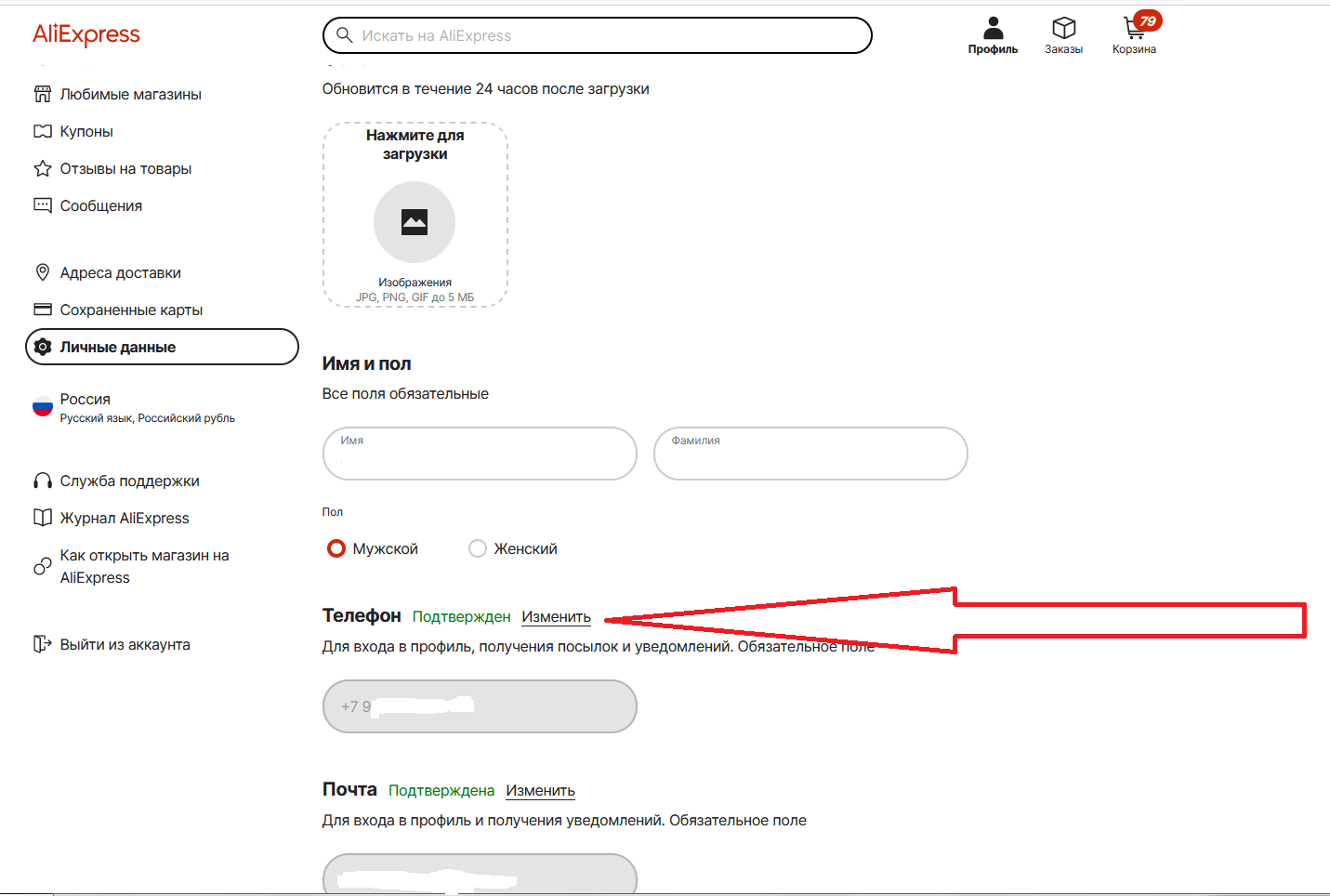Click the Служба поддержки headset icon

click(x=43, y=481)
